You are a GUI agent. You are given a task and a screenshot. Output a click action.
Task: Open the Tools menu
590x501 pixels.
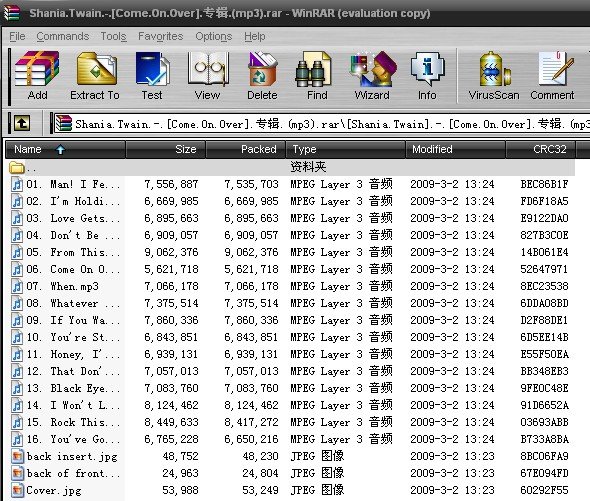point(113,36)
